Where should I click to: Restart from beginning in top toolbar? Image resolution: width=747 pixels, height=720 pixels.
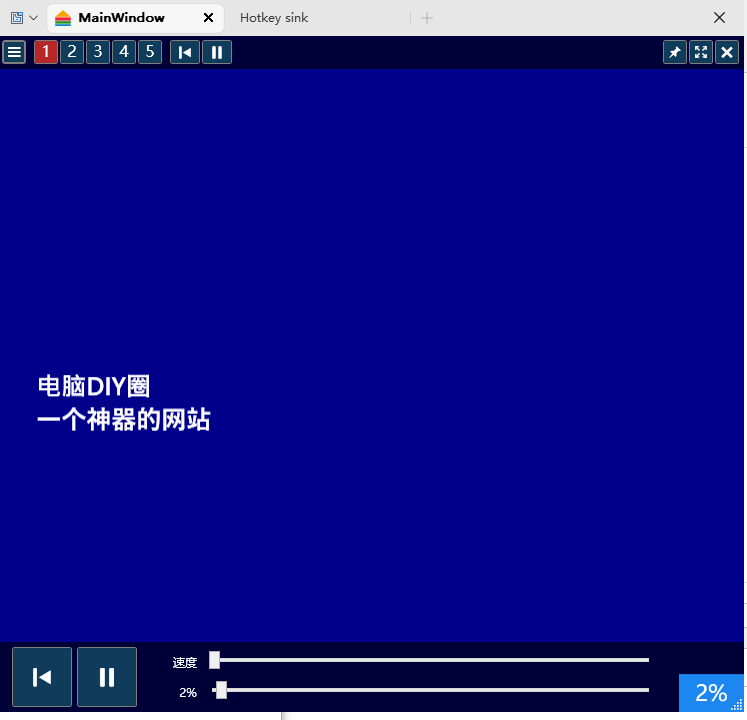pos(185,52)
